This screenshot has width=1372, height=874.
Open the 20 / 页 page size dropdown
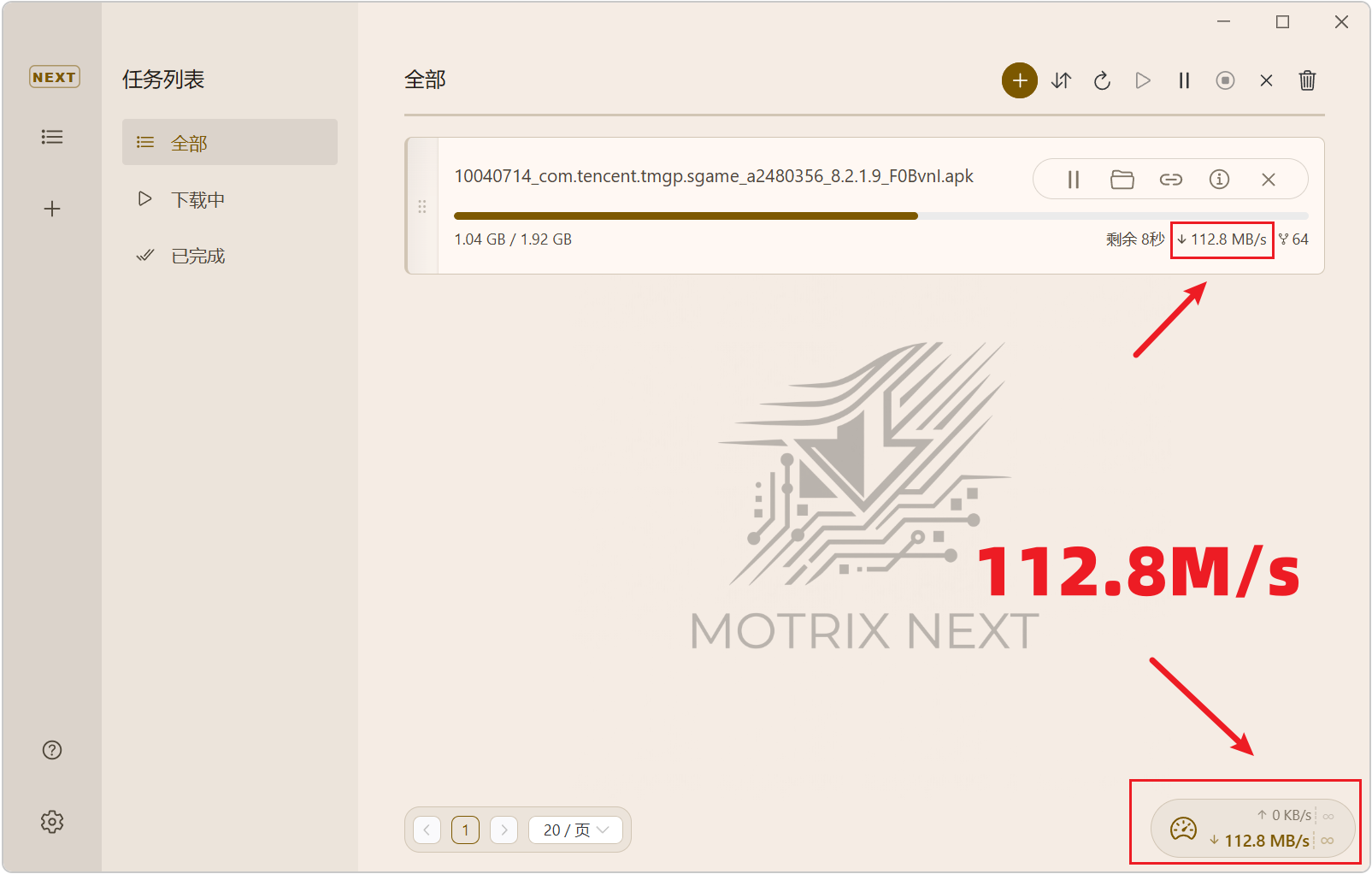[x=575, y=830]
